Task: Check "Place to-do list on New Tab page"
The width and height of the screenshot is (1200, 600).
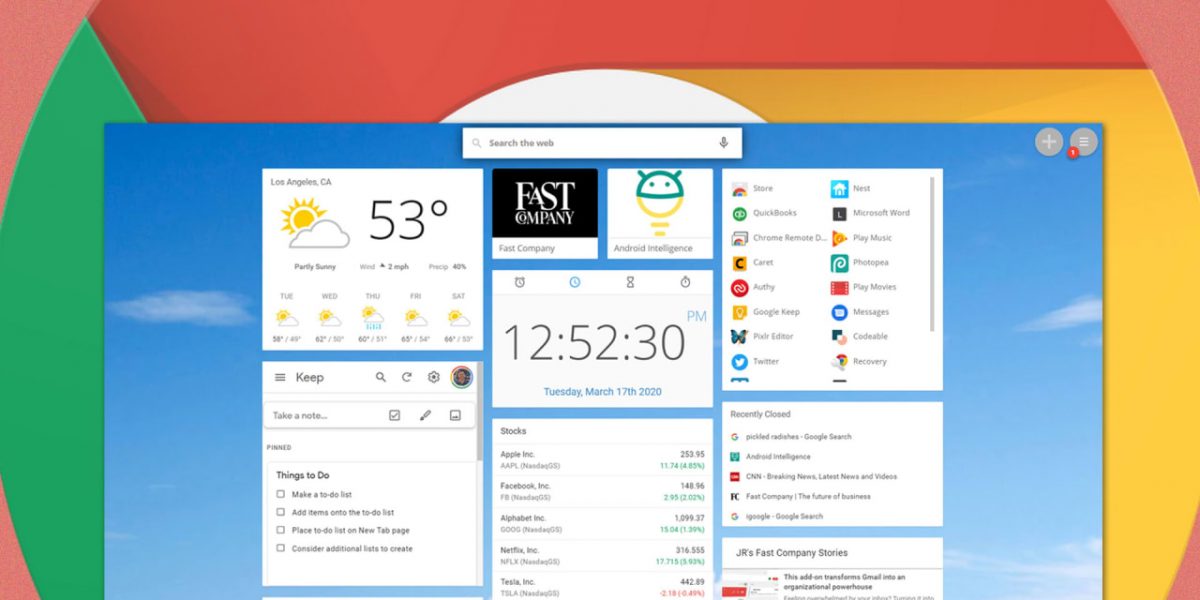Action: click(279, 530)
